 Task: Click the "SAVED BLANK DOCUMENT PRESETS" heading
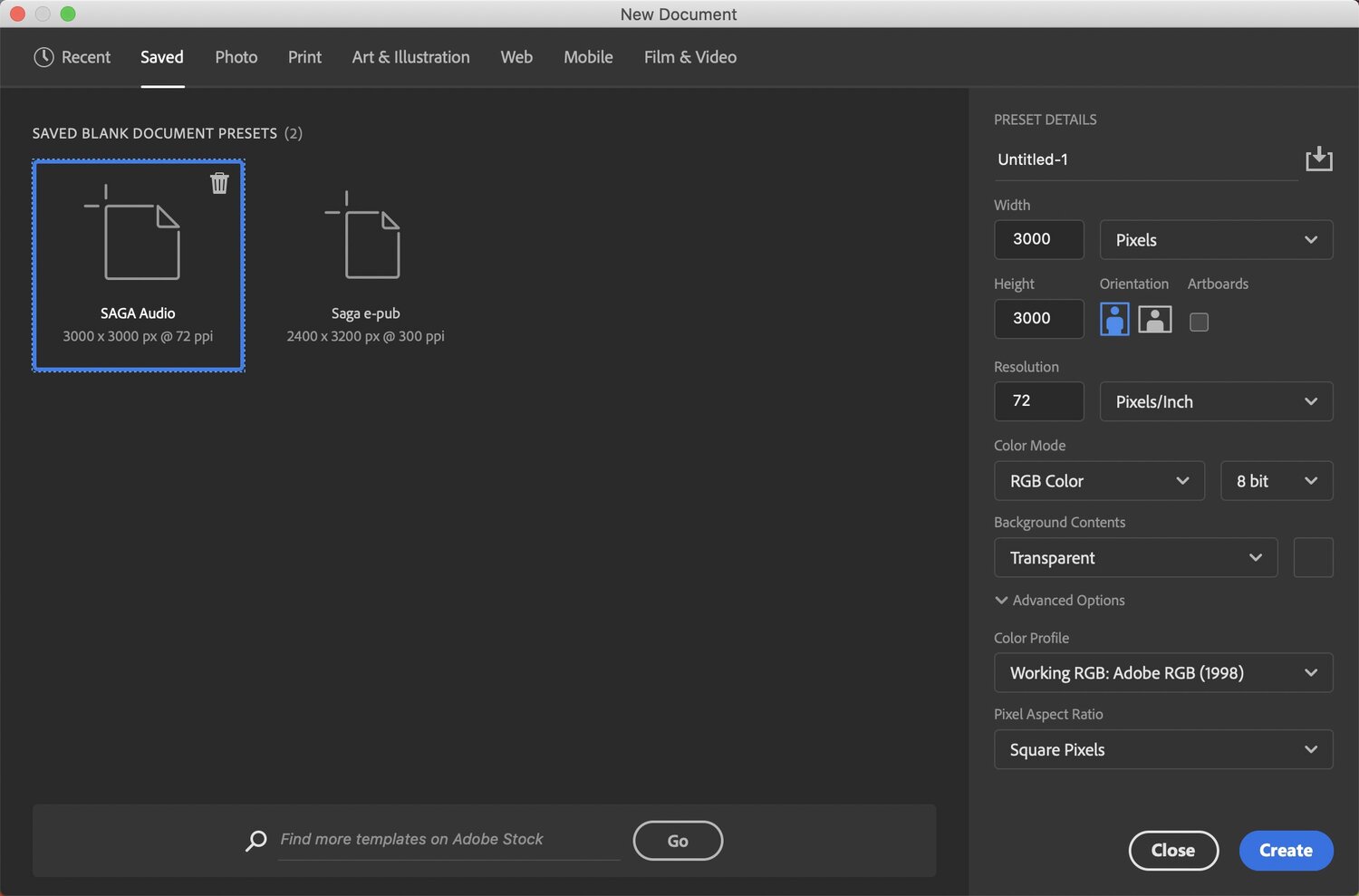pos(155,133)
